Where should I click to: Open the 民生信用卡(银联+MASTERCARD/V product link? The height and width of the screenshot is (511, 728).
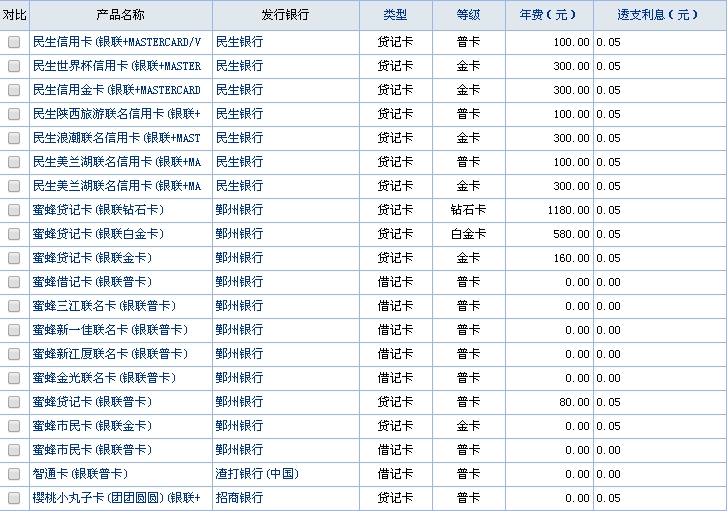[117, 42]
